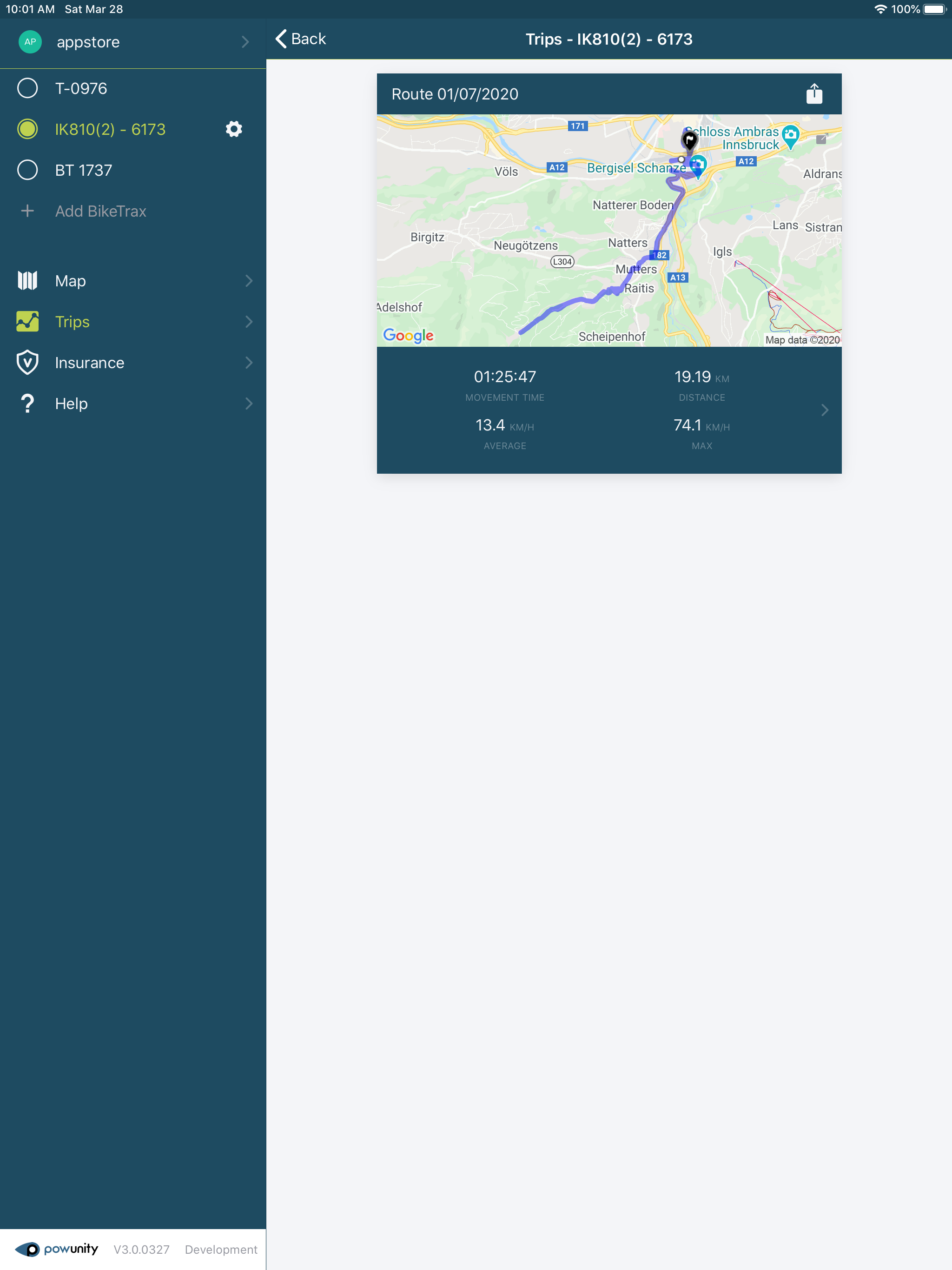Open the Trips menu item
Viewport: 952px width, 1270px height.
coord(73,322)
